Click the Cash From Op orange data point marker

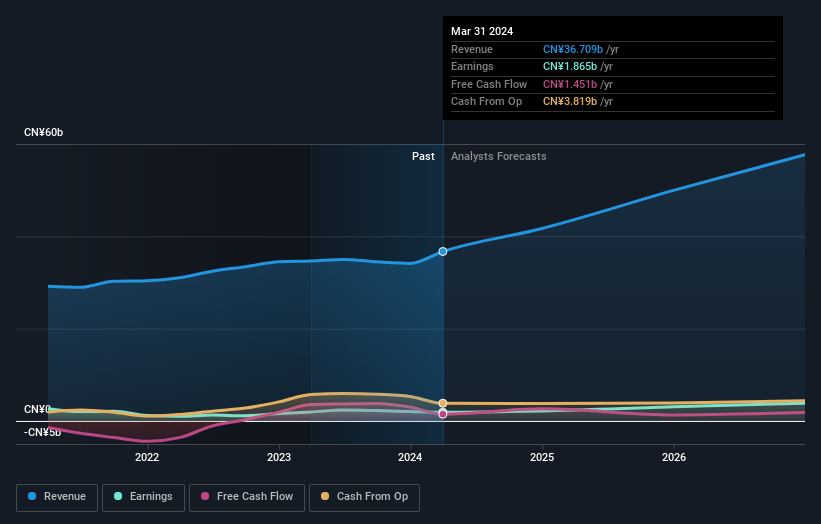click(443, 403)
